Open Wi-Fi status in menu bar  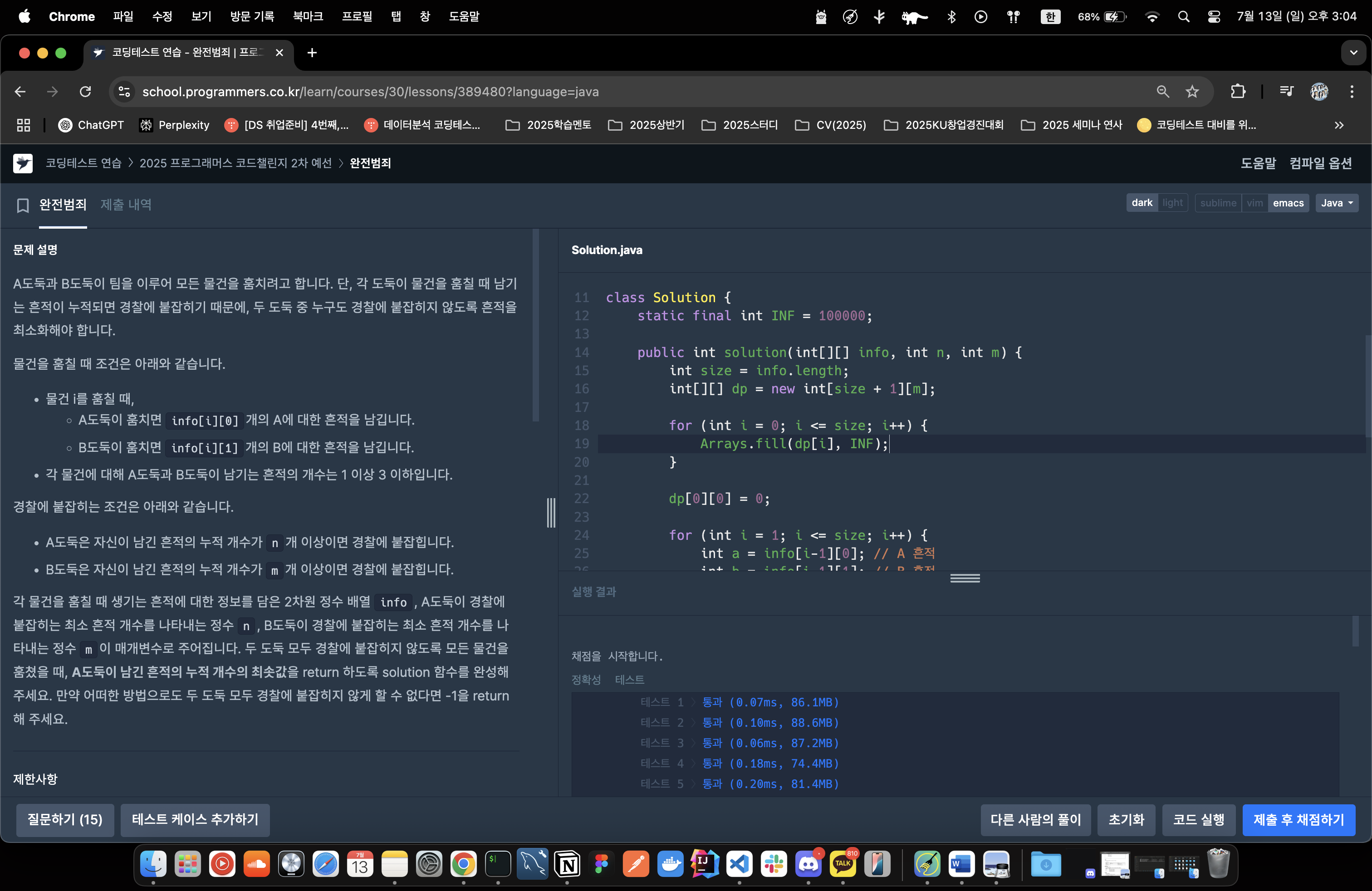(x=1152, y=17)
